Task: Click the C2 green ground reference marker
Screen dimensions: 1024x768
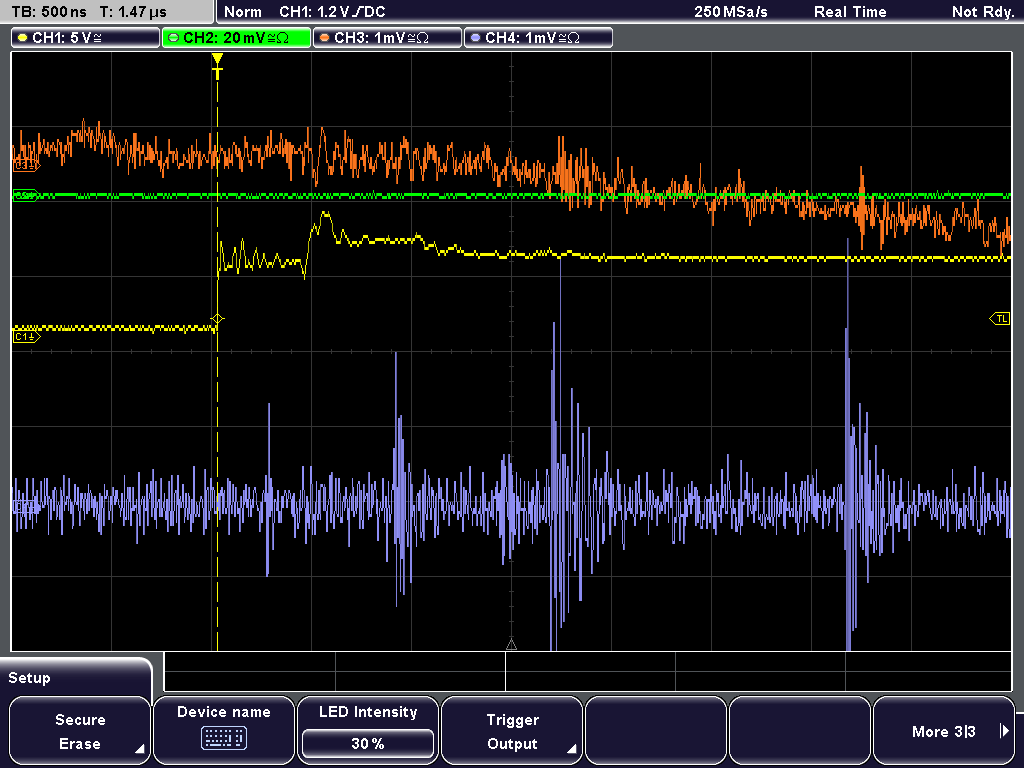Action: pos(26,195)
